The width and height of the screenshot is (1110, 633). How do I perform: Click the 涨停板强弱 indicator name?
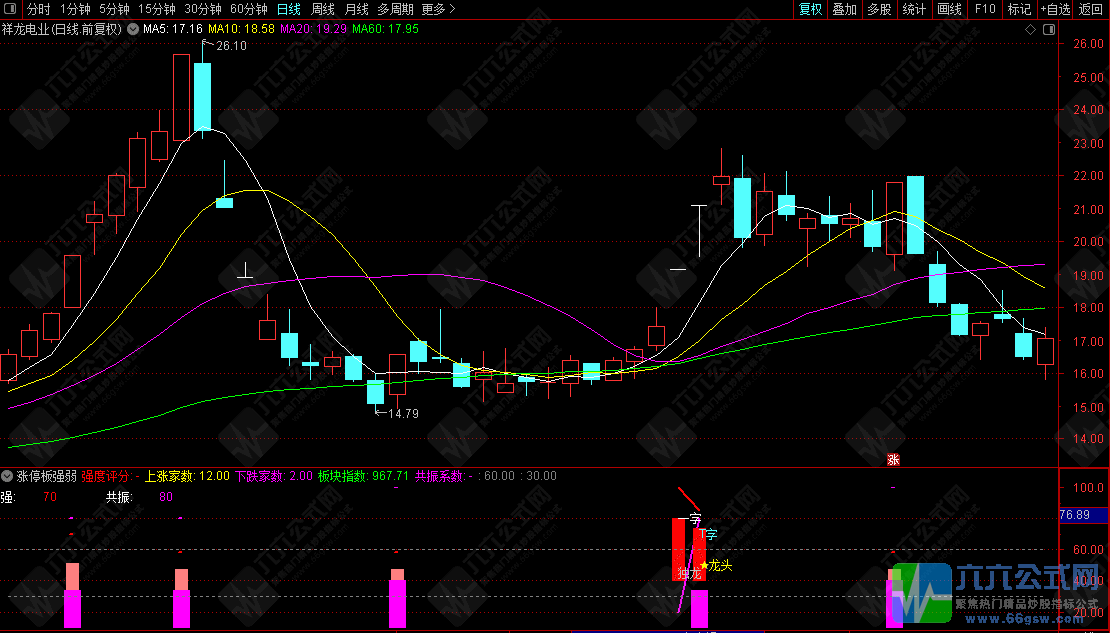point(47,476)
